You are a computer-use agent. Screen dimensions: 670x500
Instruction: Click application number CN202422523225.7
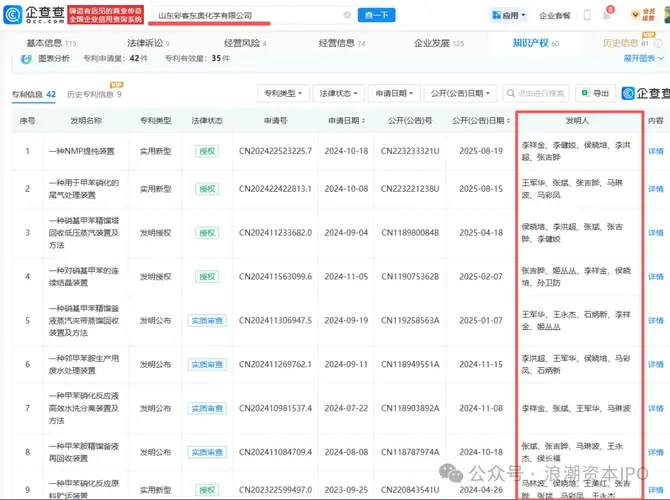pyautogui.click(x=276, y=151)
